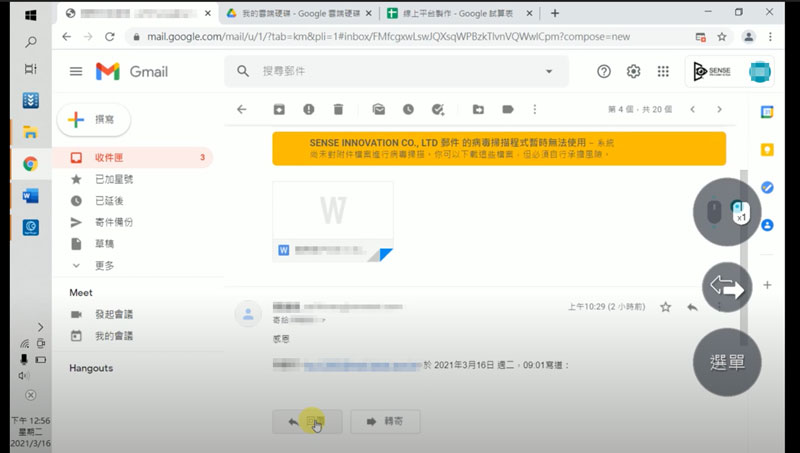800x453 pixels.
Task: Open the Gmail settings gear
Action: point(633,71)
